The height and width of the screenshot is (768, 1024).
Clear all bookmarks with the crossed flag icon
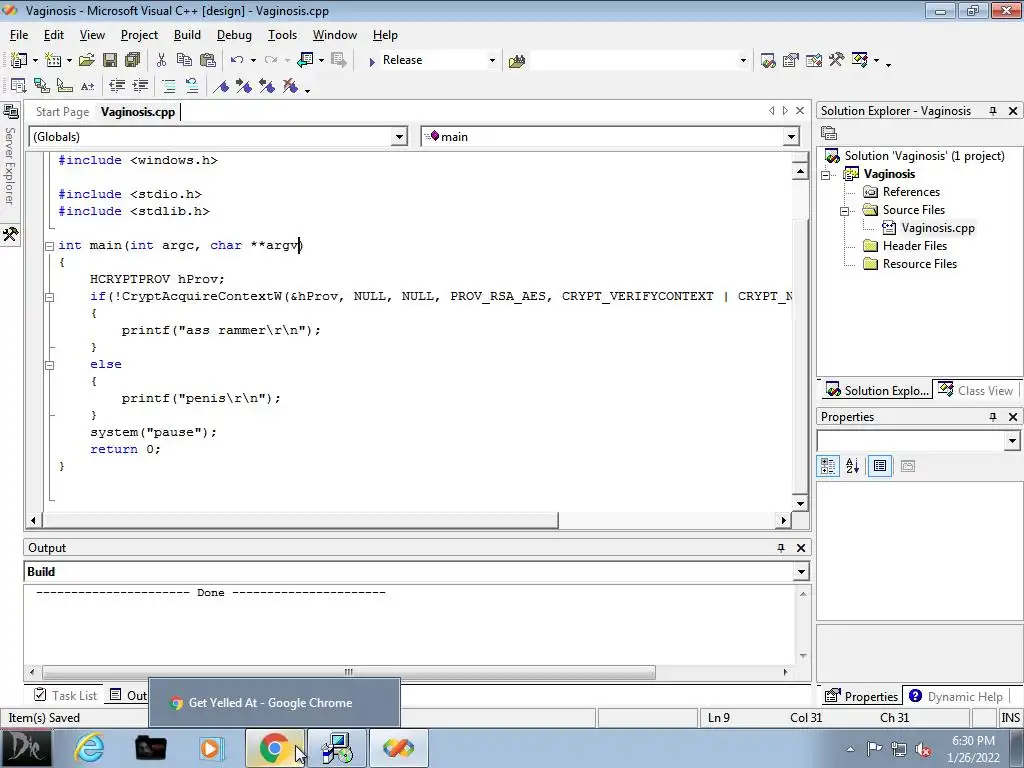pyautogui.click(x=290, y=86)
